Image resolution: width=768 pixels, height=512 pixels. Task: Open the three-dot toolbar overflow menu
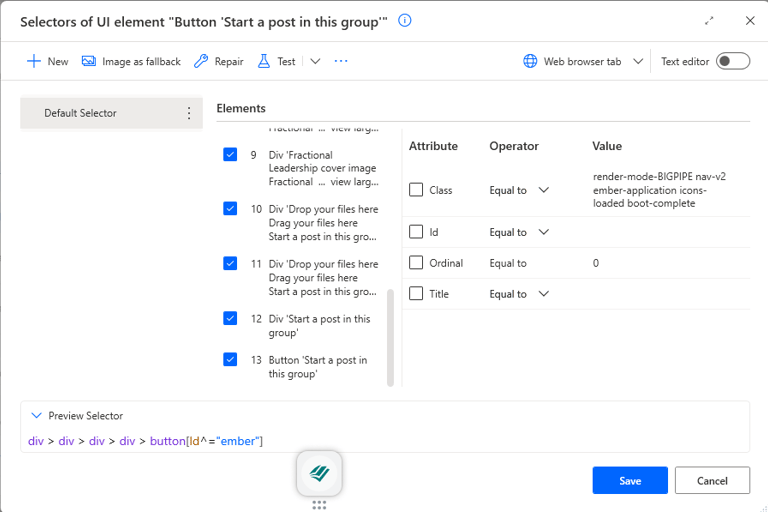(341, 61)
